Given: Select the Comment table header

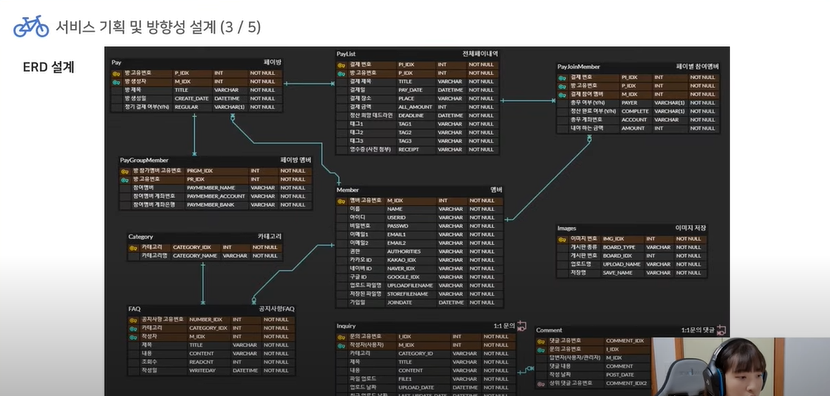Looking at the screenshot, I should [x=625, y=330].
